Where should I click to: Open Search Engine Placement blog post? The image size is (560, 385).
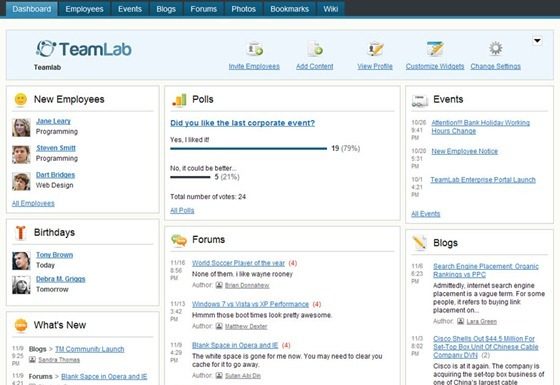pyautogui.click(x=486, y=270)
